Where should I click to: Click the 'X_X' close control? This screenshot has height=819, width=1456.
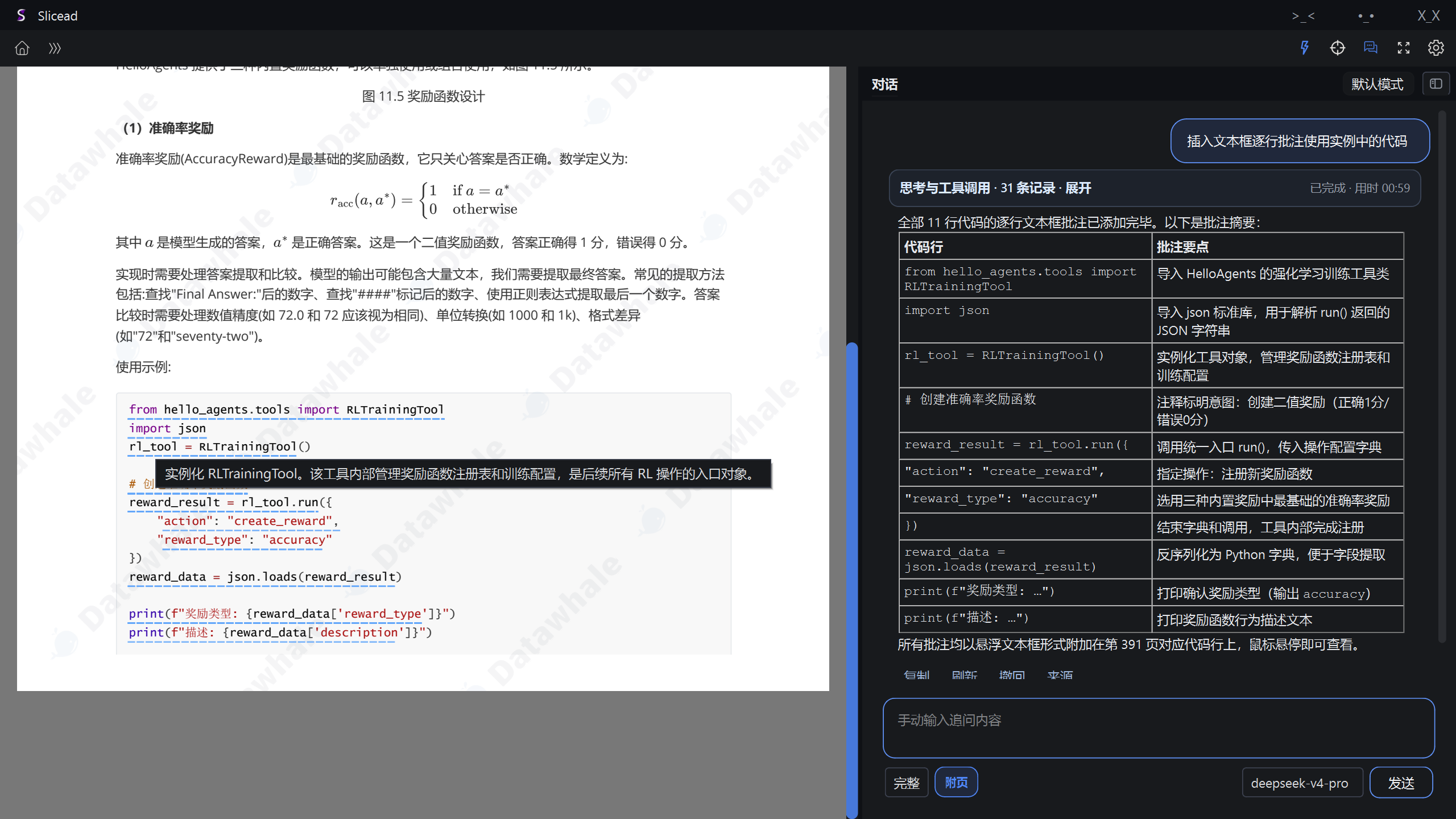click(1429, 15)
